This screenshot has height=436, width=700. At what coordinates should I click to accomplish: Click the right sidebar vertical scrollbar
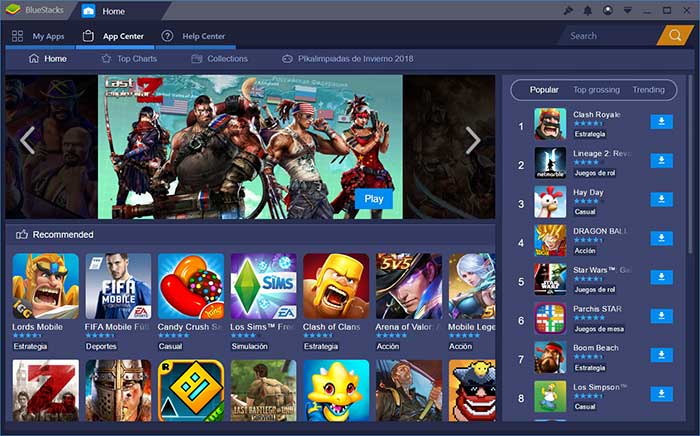click(691, 165)
